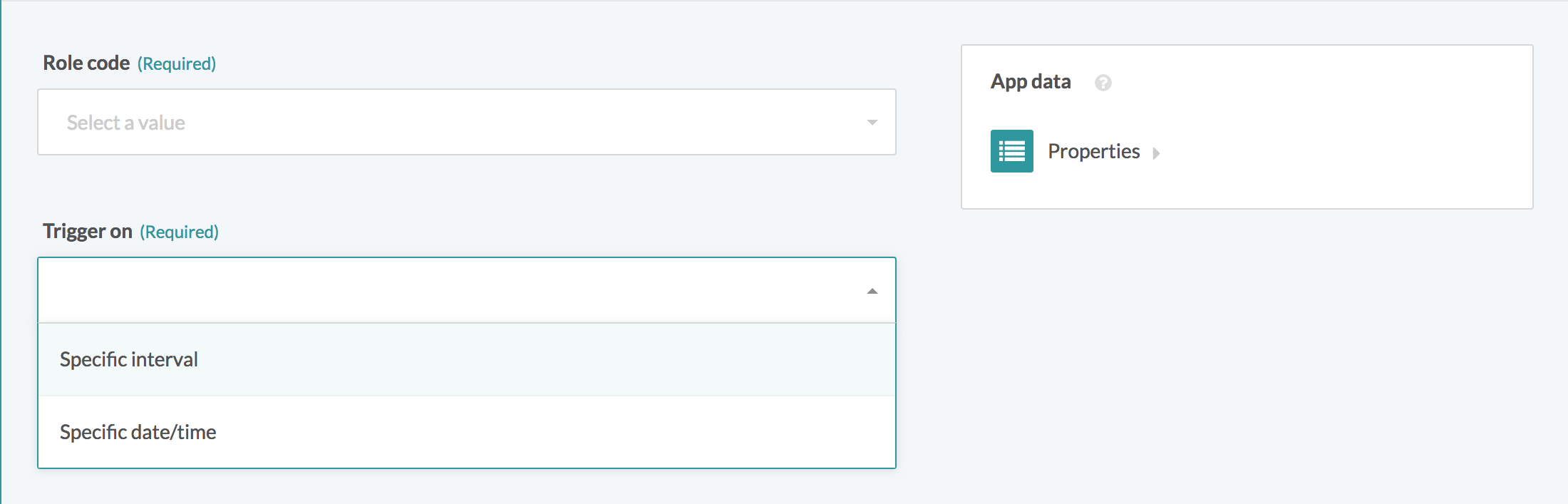Image resolution: width=1568 pixels, height=504 pixels.
Task: Collapse the Trigger on dropdown with up arrow
Action: [872, 291]
